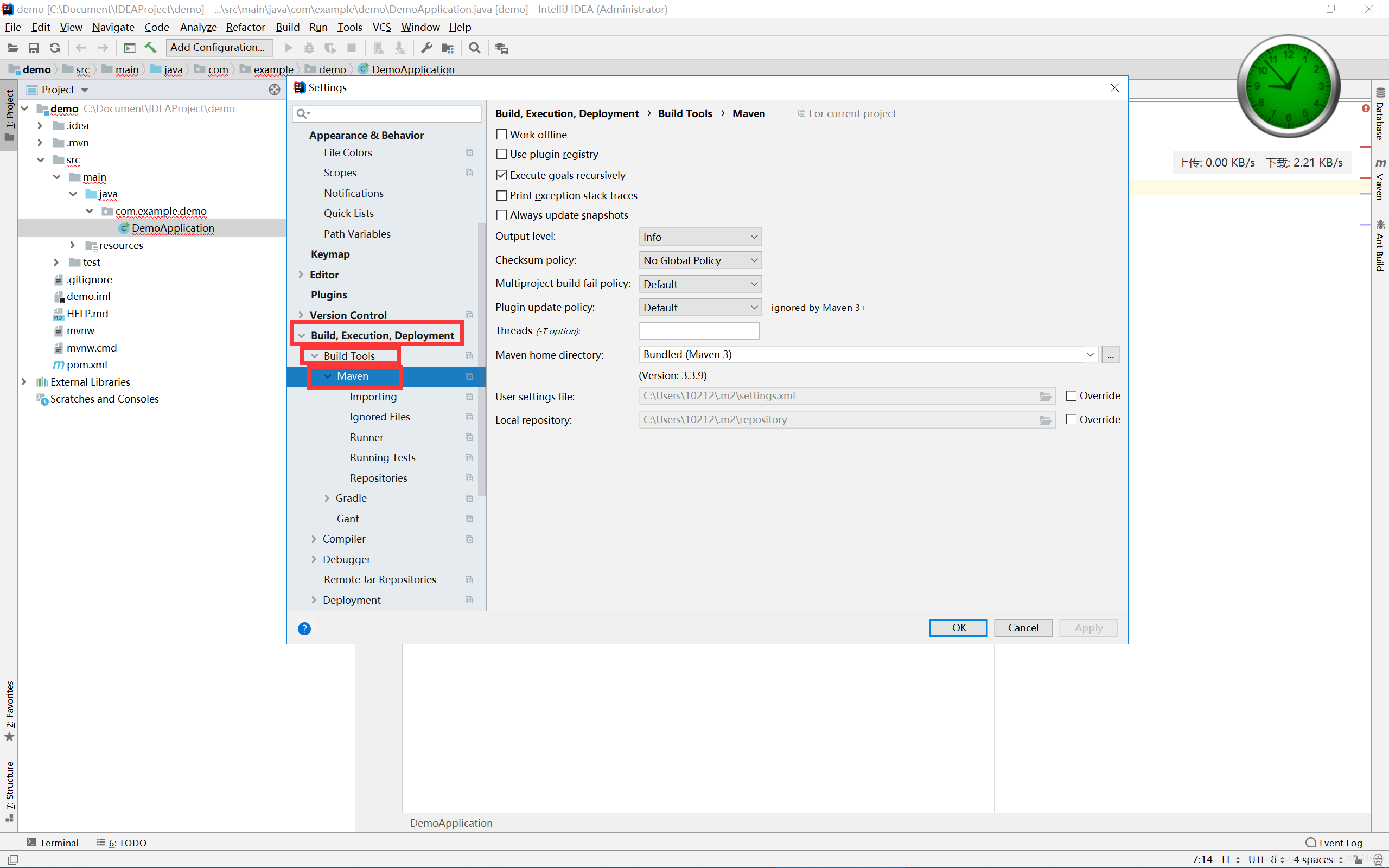1389x868 pixels.
Task: Open Settings via wrench toolbar icon
Action: tap(426, 48)
